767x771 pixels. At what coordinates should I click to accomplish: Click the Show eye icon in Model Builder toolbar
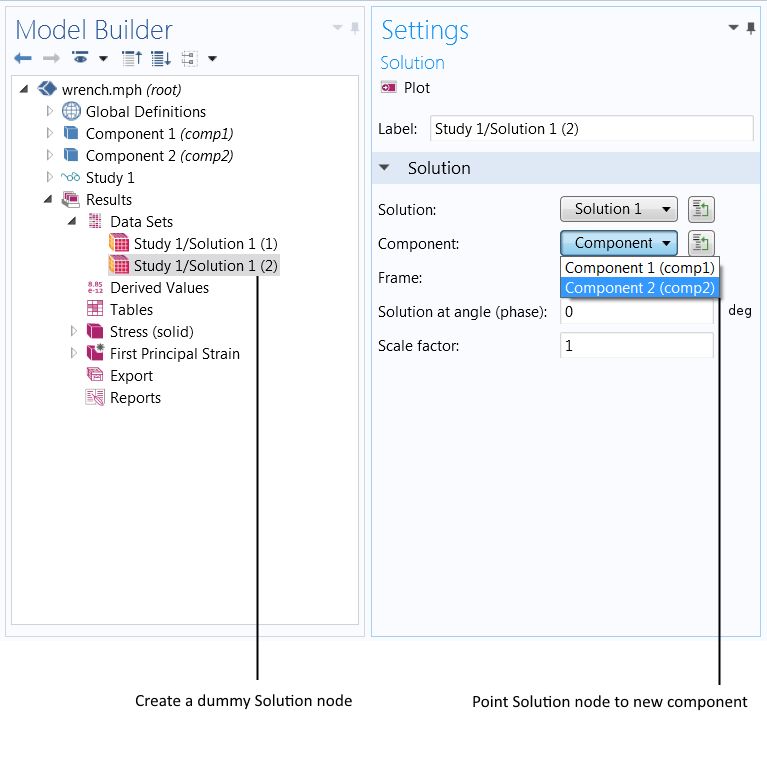(x=80, y=58)
